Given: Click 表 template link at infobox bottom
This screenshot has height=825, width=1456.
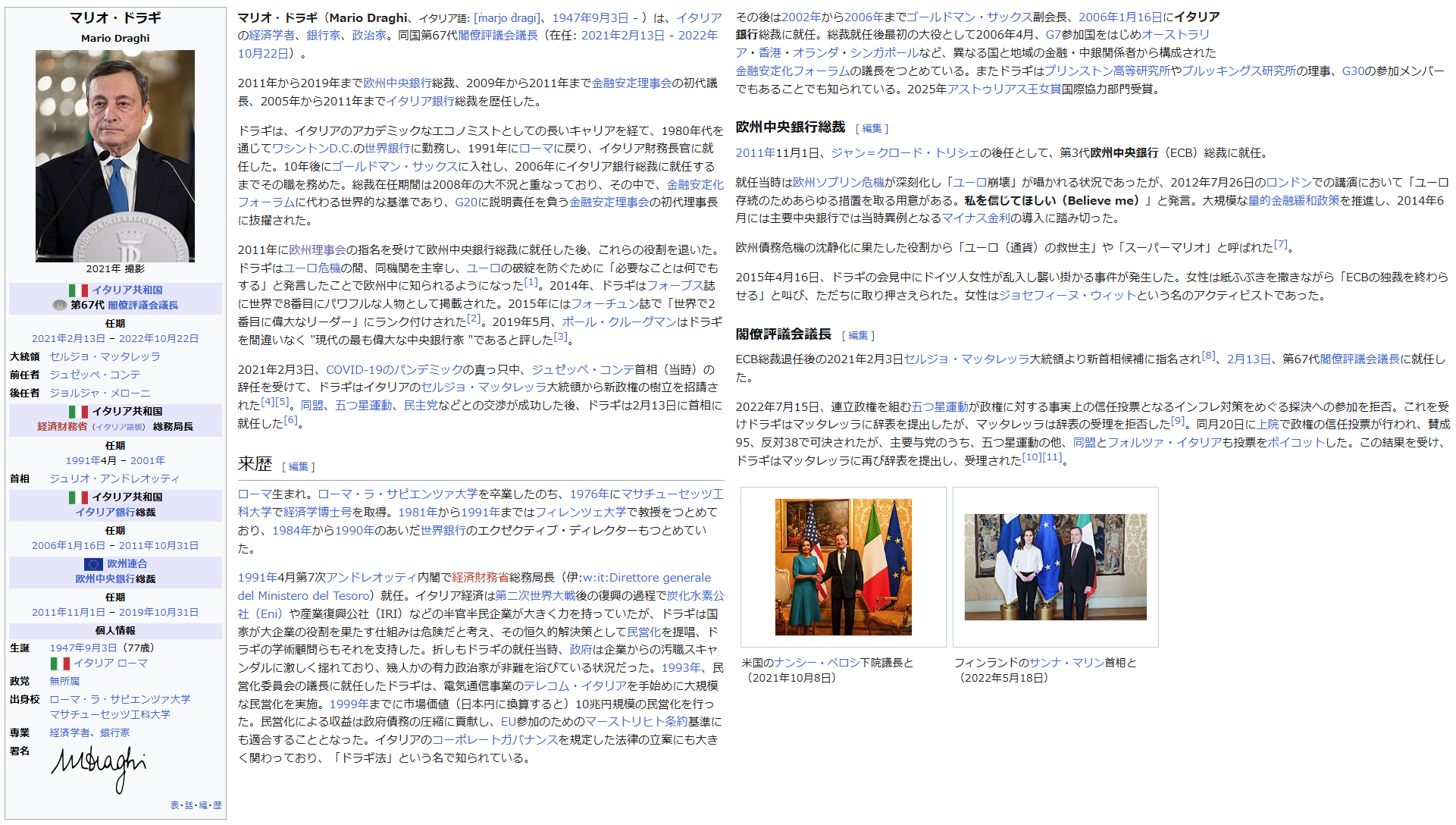Looking at the screenshot, I should pos(174,805).
